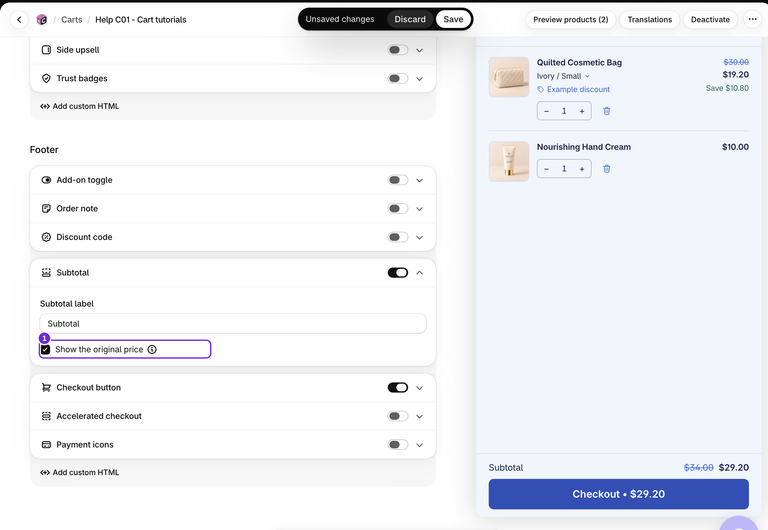768x530 pixels.
Task: Click the Help C01 - Cart tutorials title
Action: [141, 20]
